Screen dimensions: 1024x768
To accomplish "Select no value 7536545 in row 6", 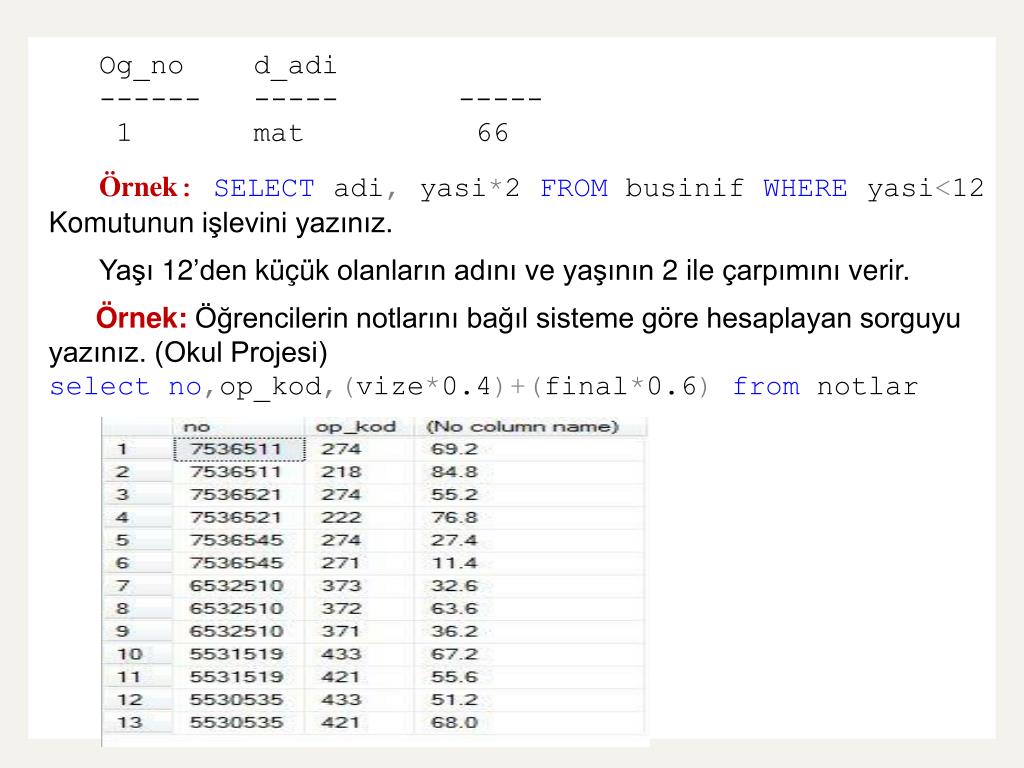I will [236, 563].
